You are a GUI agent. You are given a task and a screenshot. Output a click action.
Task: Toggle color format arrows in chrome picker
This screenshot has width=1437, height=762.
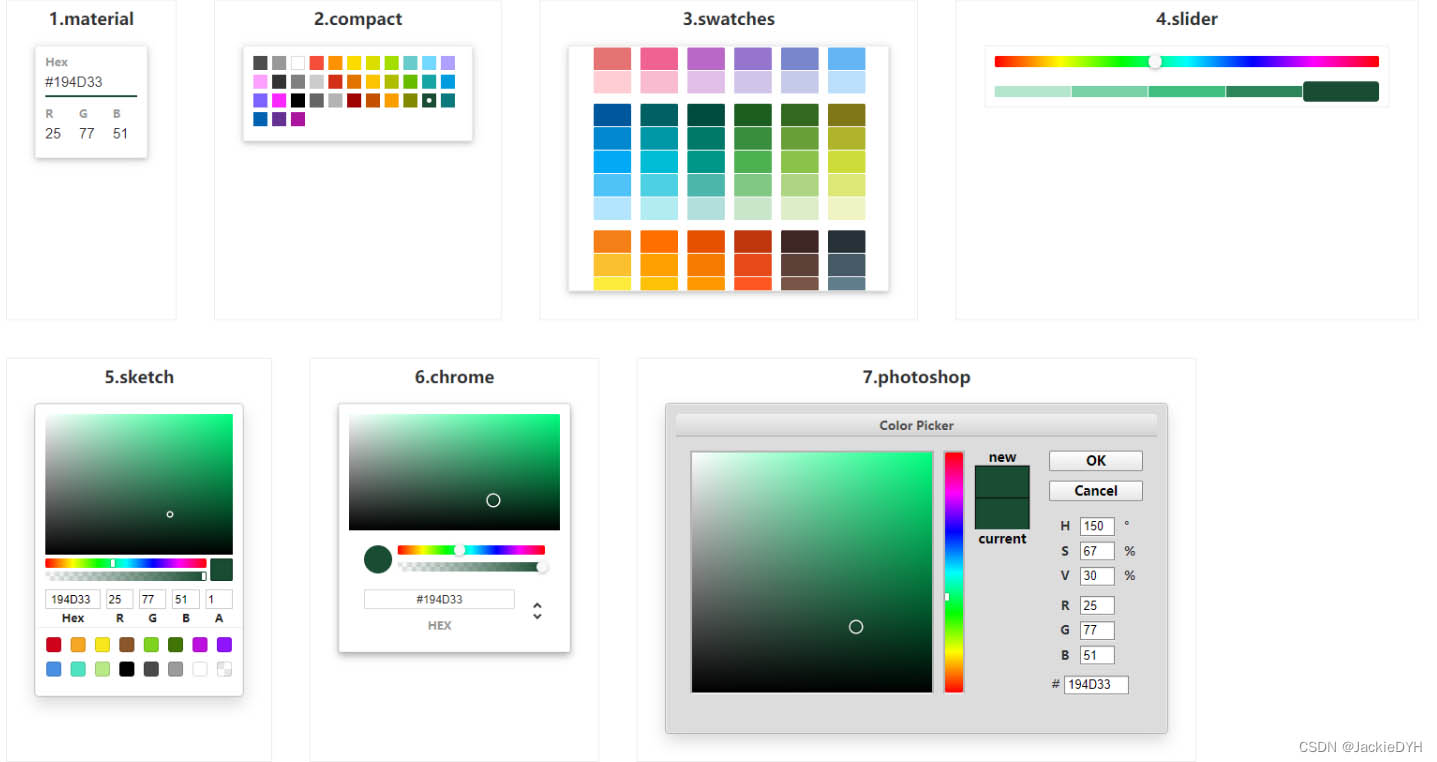[x=537, y=610]
